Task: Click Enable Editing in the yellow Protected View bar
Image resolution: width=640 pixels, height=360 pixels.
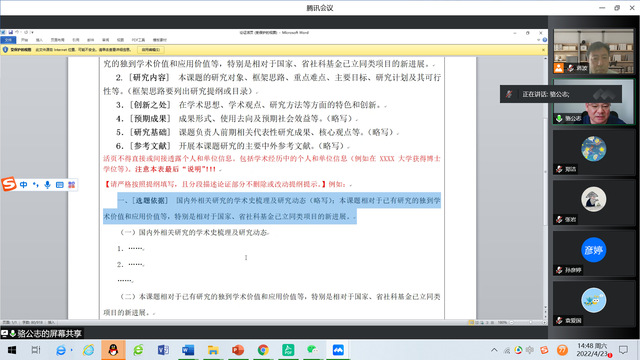Action: [x=151, y=50]
